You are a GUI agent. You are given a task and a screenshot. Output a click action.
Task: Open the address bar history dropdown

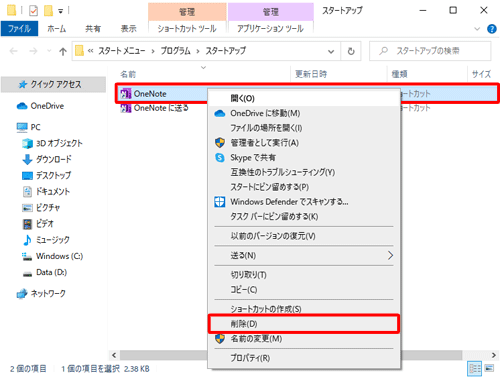pos(331,51)
